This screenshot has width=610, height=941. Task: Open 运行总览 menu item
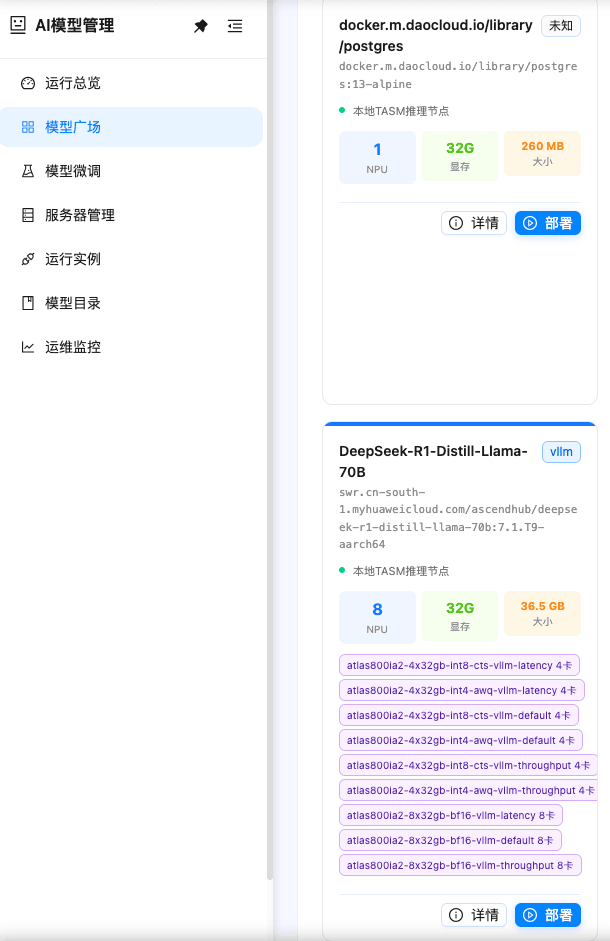[x=131, y=83]
